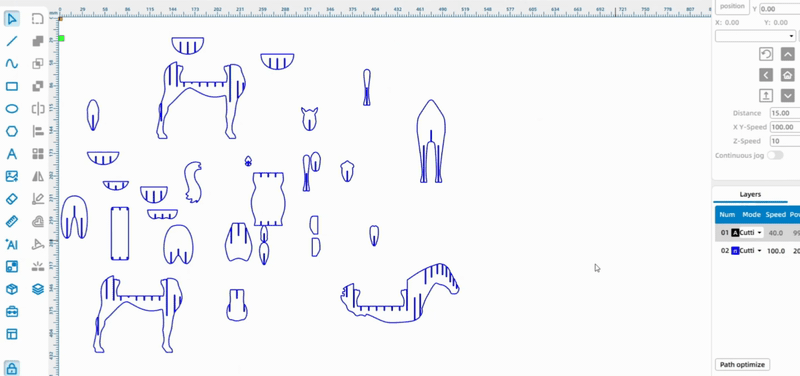This screenshot has height=376, width=800.
Task: Click the four-squares array icon
Action: (x=38, y=154)
